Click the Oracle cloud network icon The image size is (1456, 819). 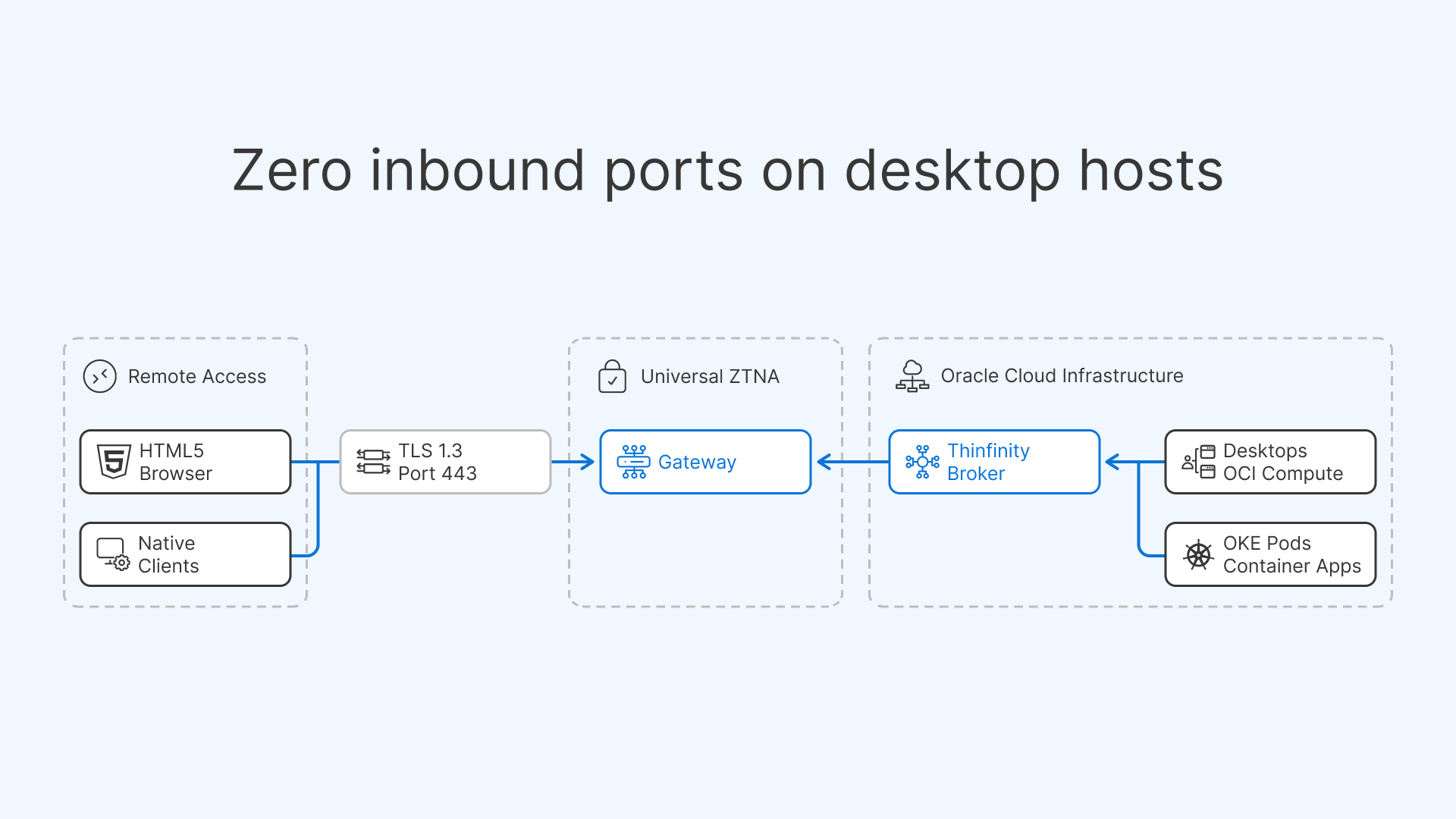coord(912,376)
